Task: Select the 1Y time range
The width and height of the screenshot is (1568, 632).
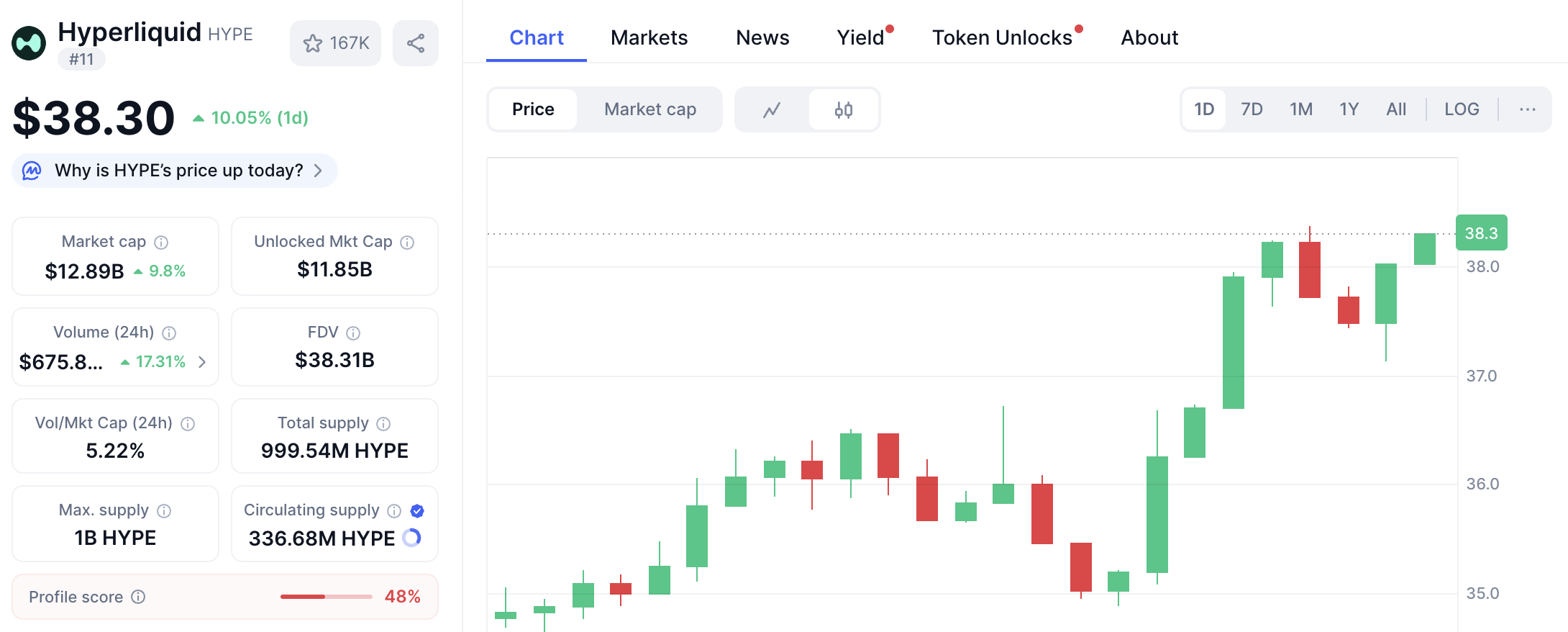Action: pos(1349,109)
